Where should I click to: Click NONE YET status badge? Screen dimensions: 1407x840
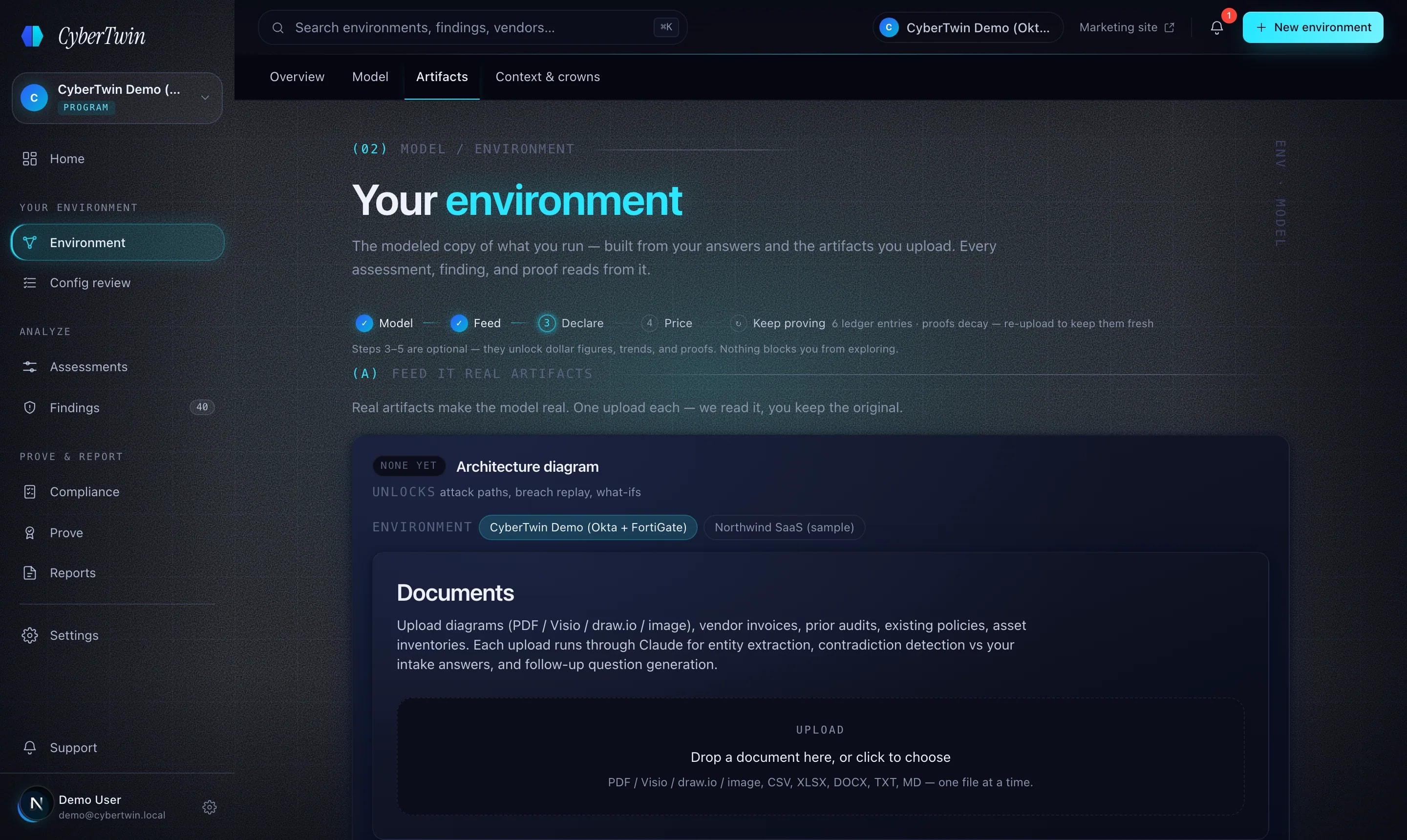(x=409, y=466)
